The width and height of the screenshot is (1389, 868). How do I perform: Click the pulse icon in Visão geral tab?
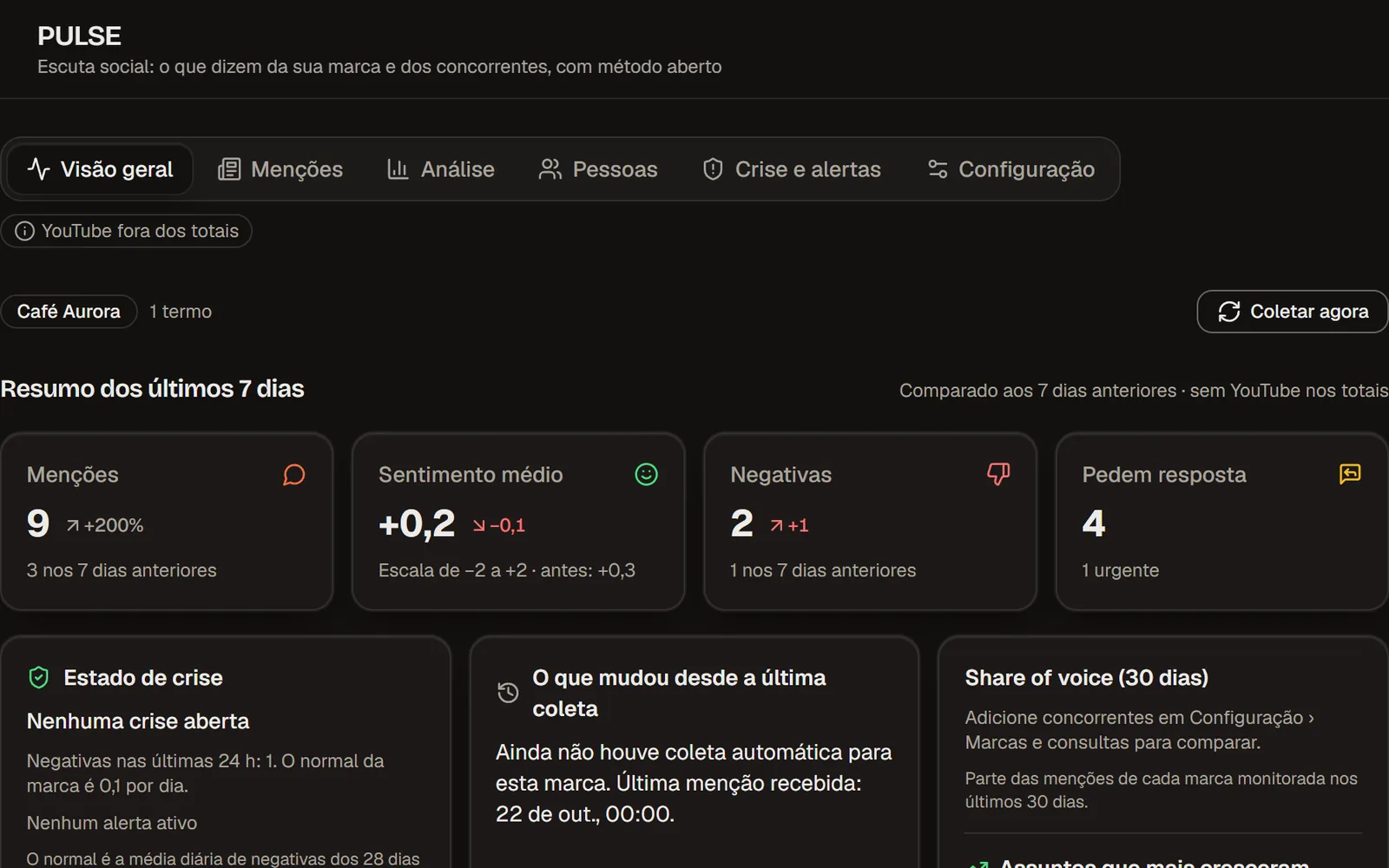point(39,168)
